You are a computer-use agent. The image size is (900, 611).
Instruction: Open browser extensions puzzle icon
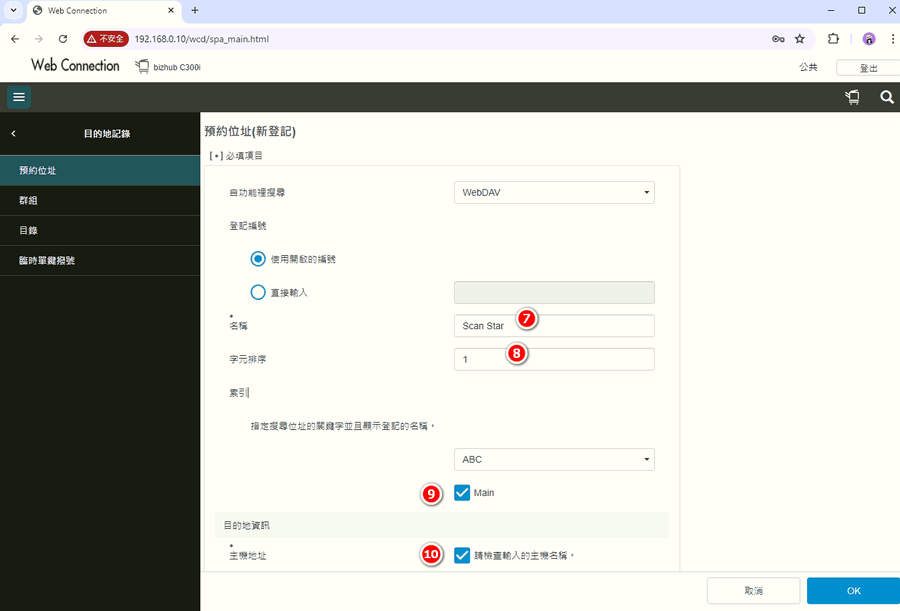point(833,39)
